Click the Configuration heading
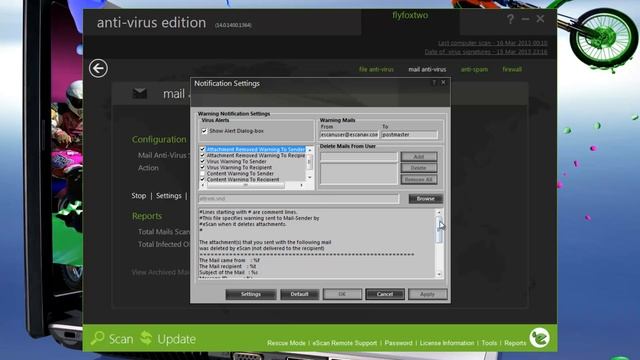This screenshot has width=640, height=360. click(159, 140)
